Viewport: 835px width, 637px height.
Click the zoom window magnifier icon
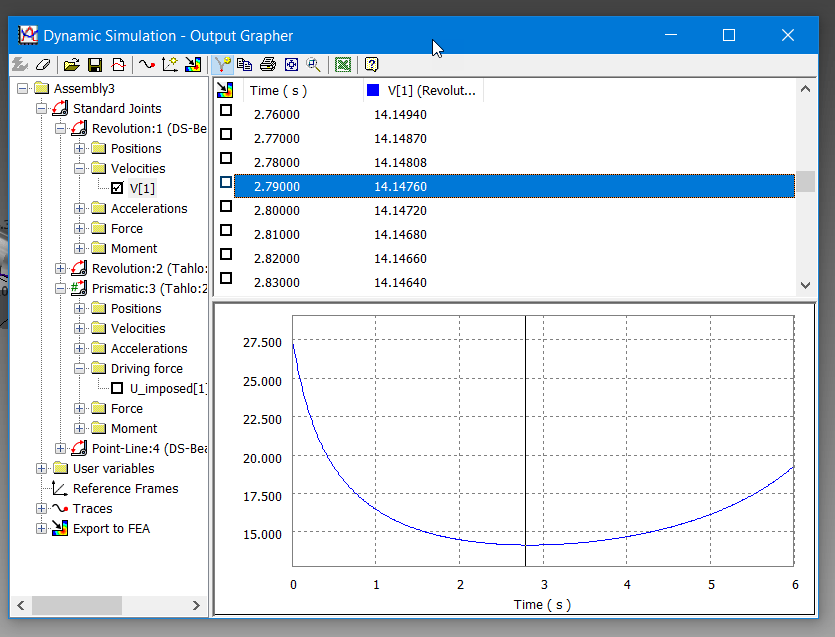click(314, 64)
